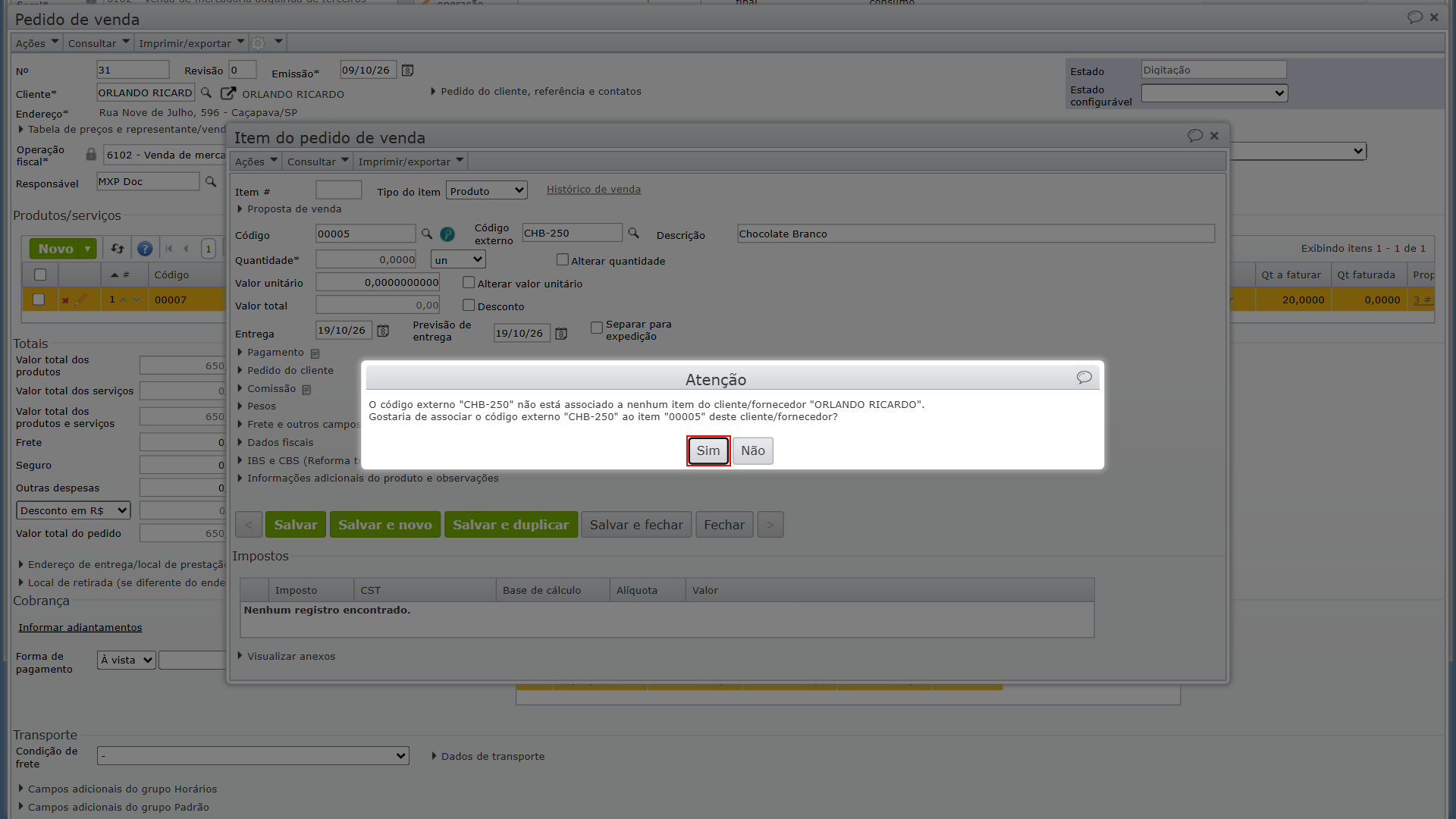The image size is (1456, 819).
Task: Open help icon in products toolbar
Action: 145,249
